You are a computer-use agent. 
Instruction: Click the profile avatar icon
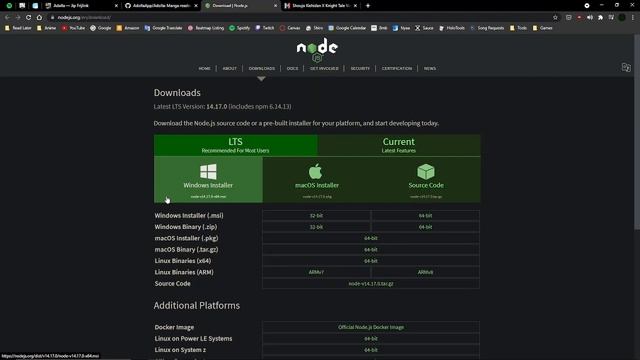[x=622, y=18]
